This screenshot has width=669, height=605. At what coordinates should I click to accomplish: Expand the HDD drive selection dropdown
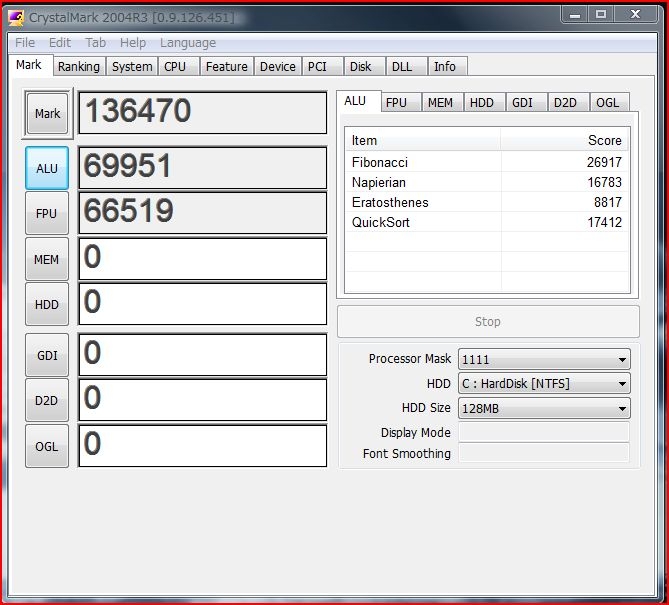point(543,384)
